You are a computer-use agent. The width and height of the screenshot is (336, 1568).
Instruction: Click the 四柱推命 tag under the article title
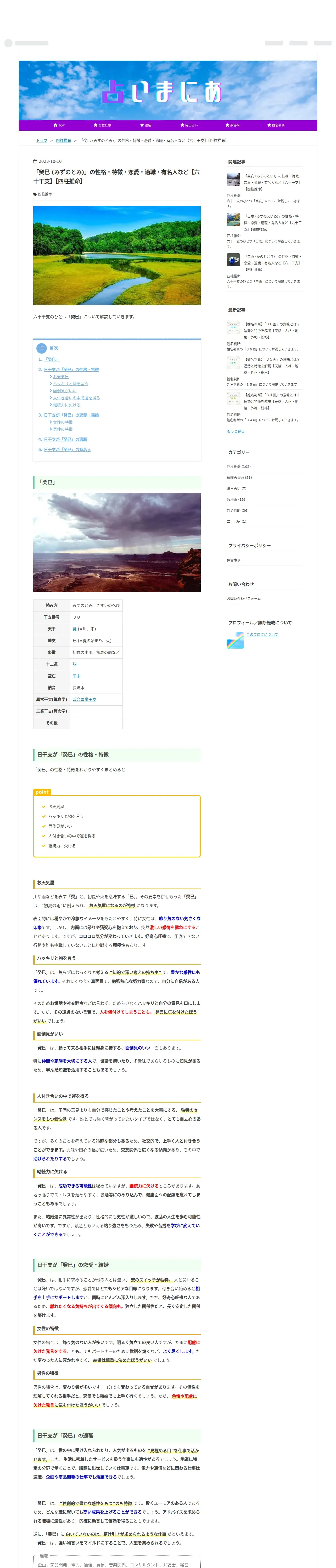pos(45,194)
